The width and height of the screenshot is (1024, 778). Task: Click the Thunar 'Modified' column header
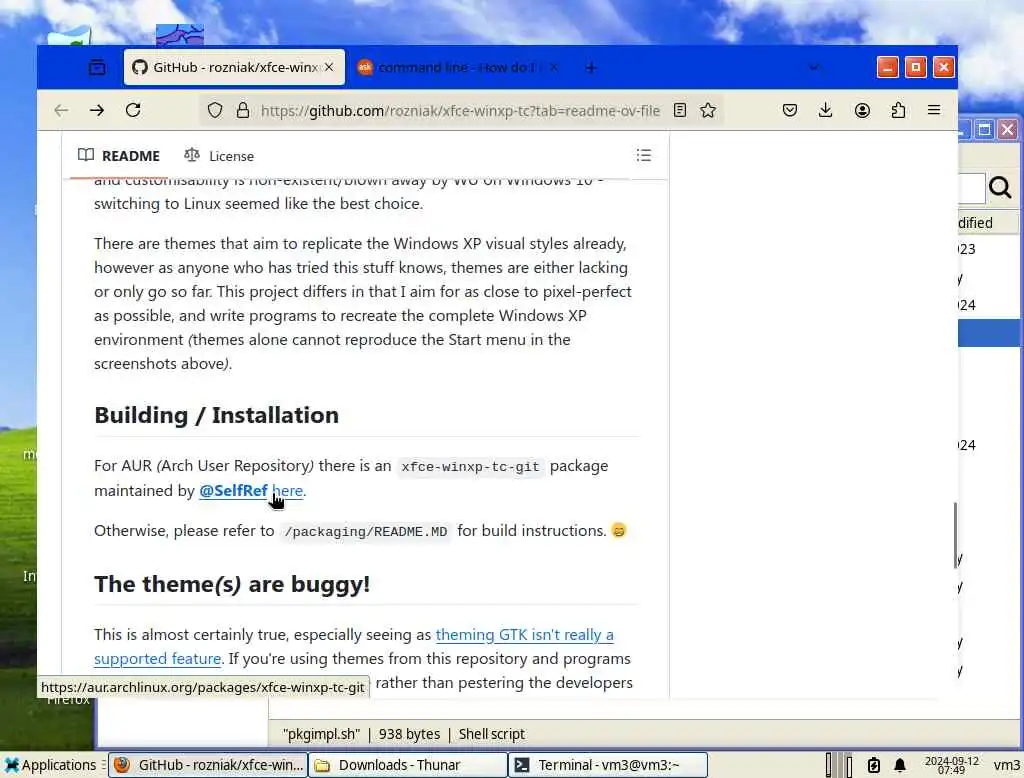tap(987, 223)
